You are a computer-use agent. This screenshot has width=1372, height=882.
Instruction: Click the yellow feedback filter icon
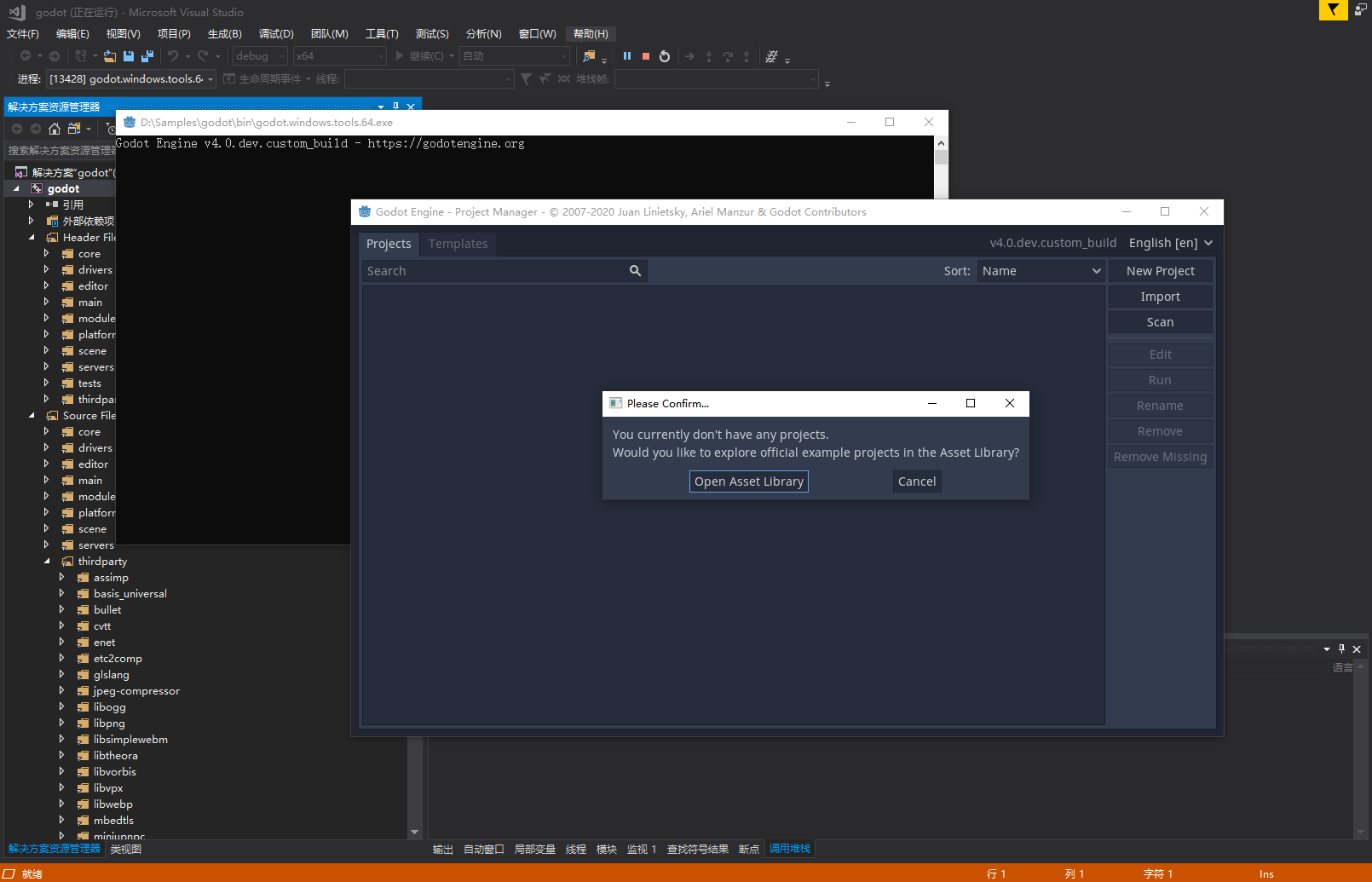(x=1333, y=10)
